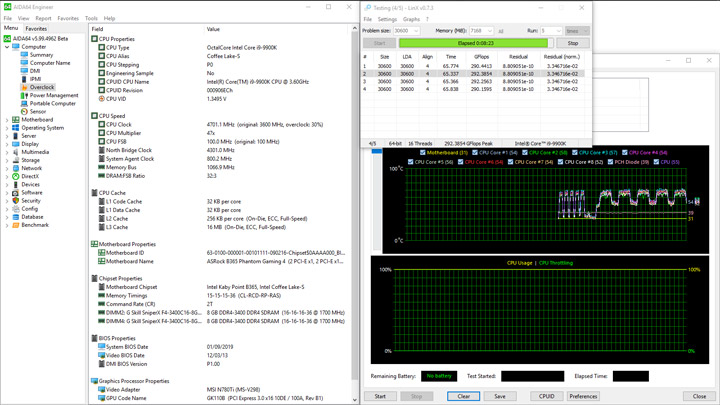The height and width of the screenshot is (405, 720).
Task: Click the CPUID button
Action: point(546,396)
